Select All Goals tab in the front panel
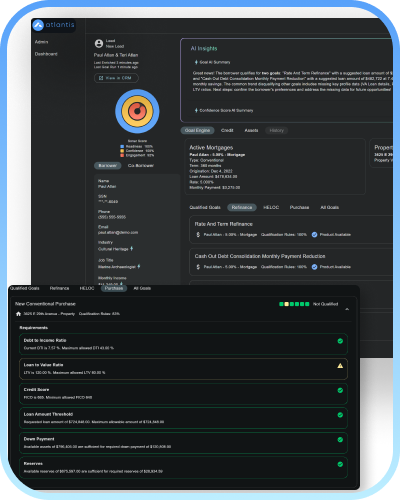Viewport: 400px width, 500px height. point(142,288)
